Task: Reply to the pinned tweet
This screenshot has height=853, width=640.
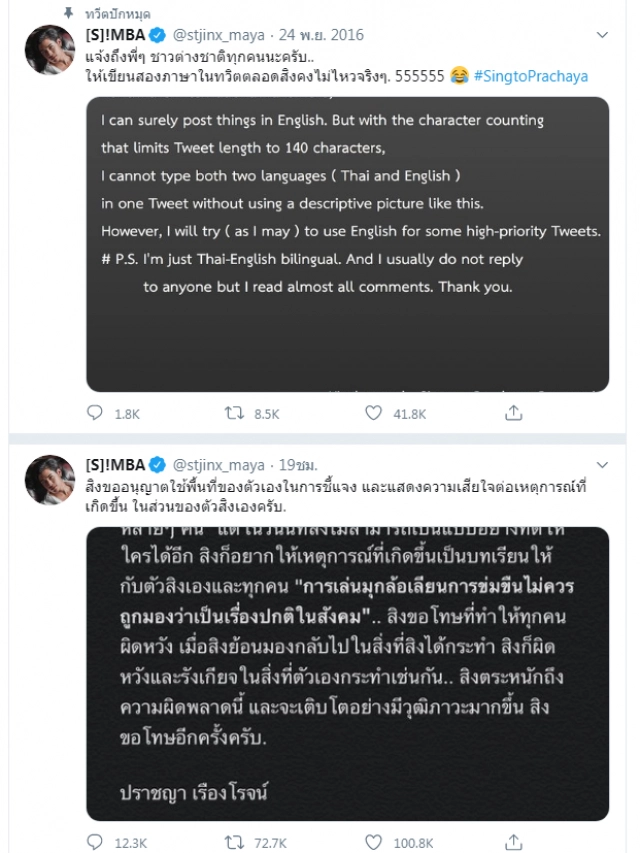Action: [x=95, y=411]
